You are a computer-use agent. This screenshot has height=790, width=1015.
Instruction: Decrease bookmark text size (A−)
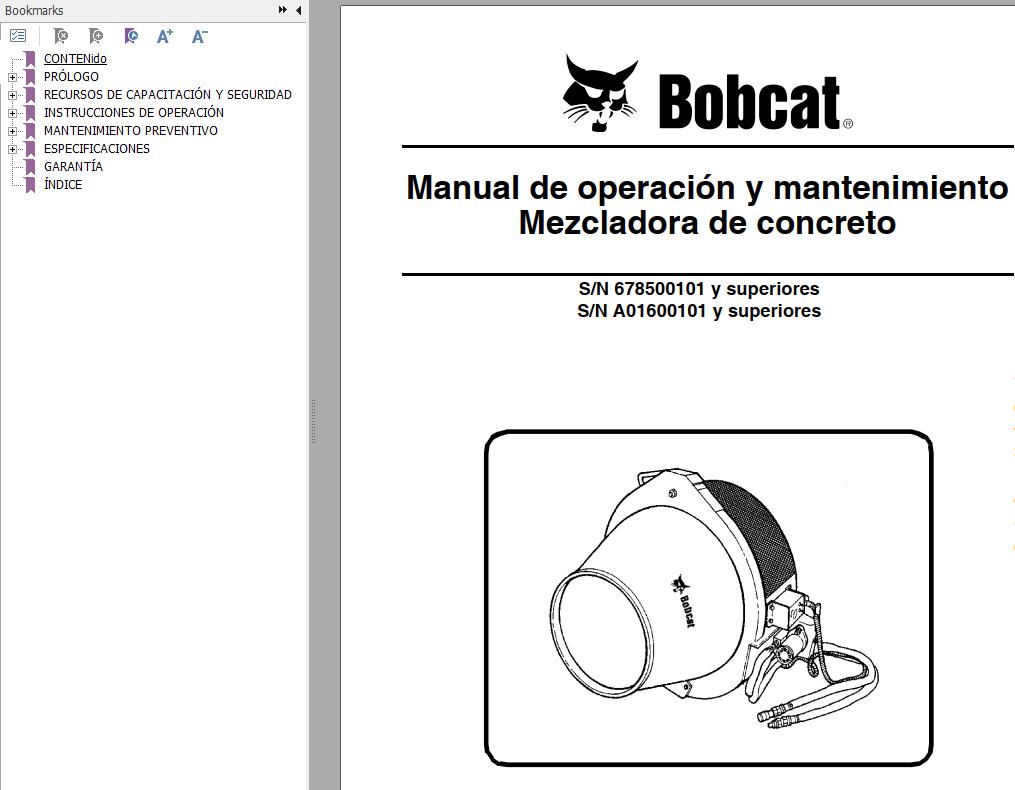point(199,36)
